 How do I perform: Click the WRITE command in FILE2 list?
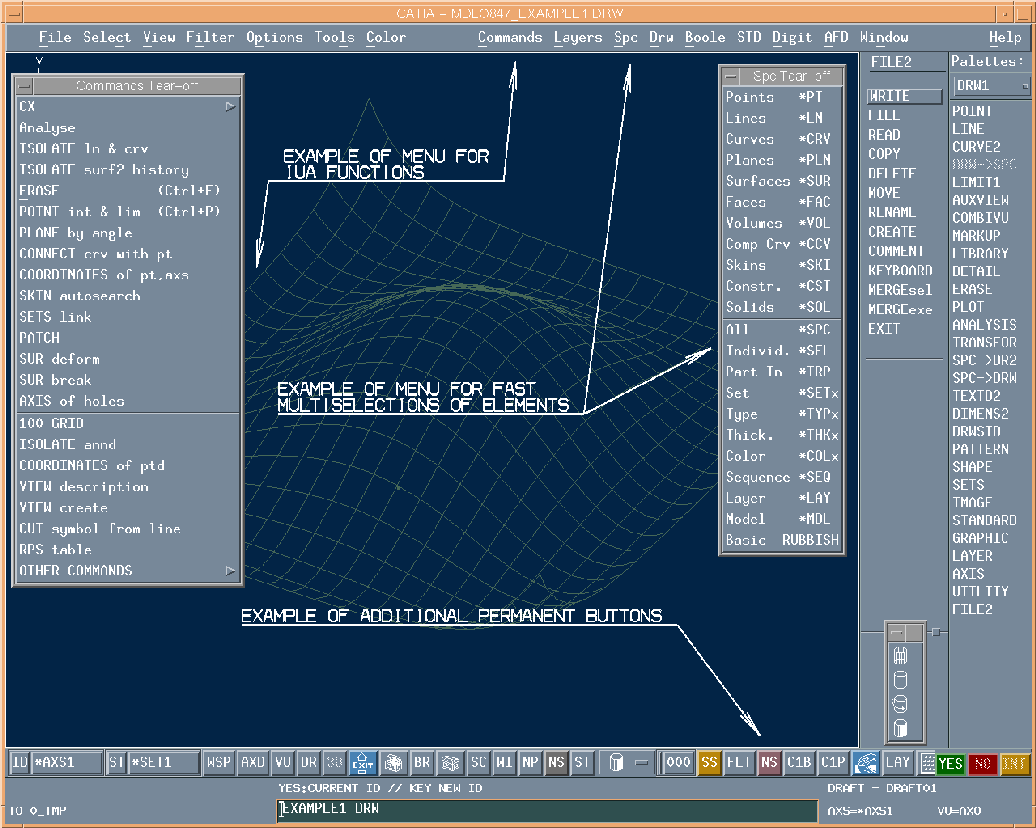pyautogui.click(x=904, y=96)
